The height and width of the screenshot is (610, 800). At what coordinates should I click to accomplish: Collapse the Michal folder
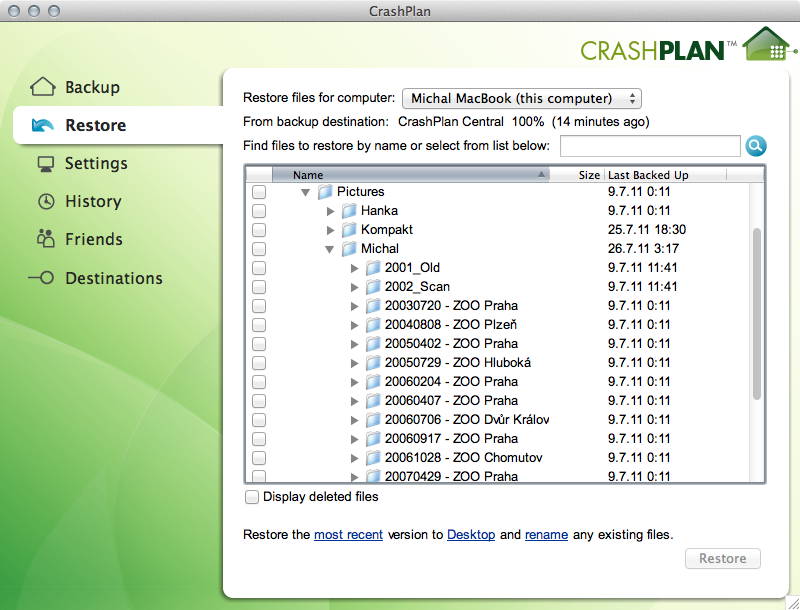(x=330, y=249)
